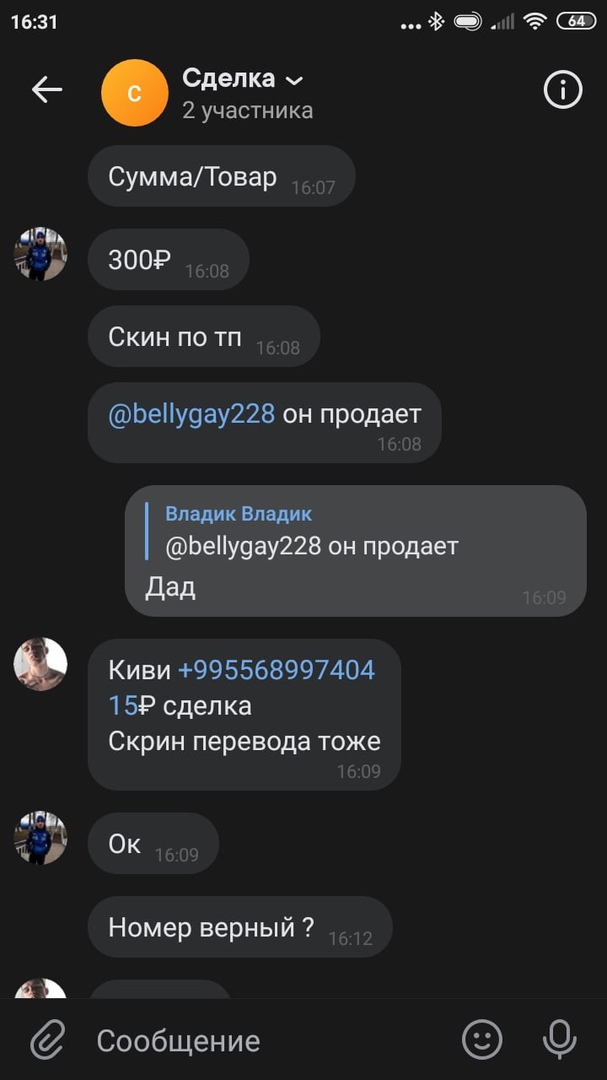Tap the Сообщение message input field
This screenshot has height=1080, width=607.
tap(269, 1040)
